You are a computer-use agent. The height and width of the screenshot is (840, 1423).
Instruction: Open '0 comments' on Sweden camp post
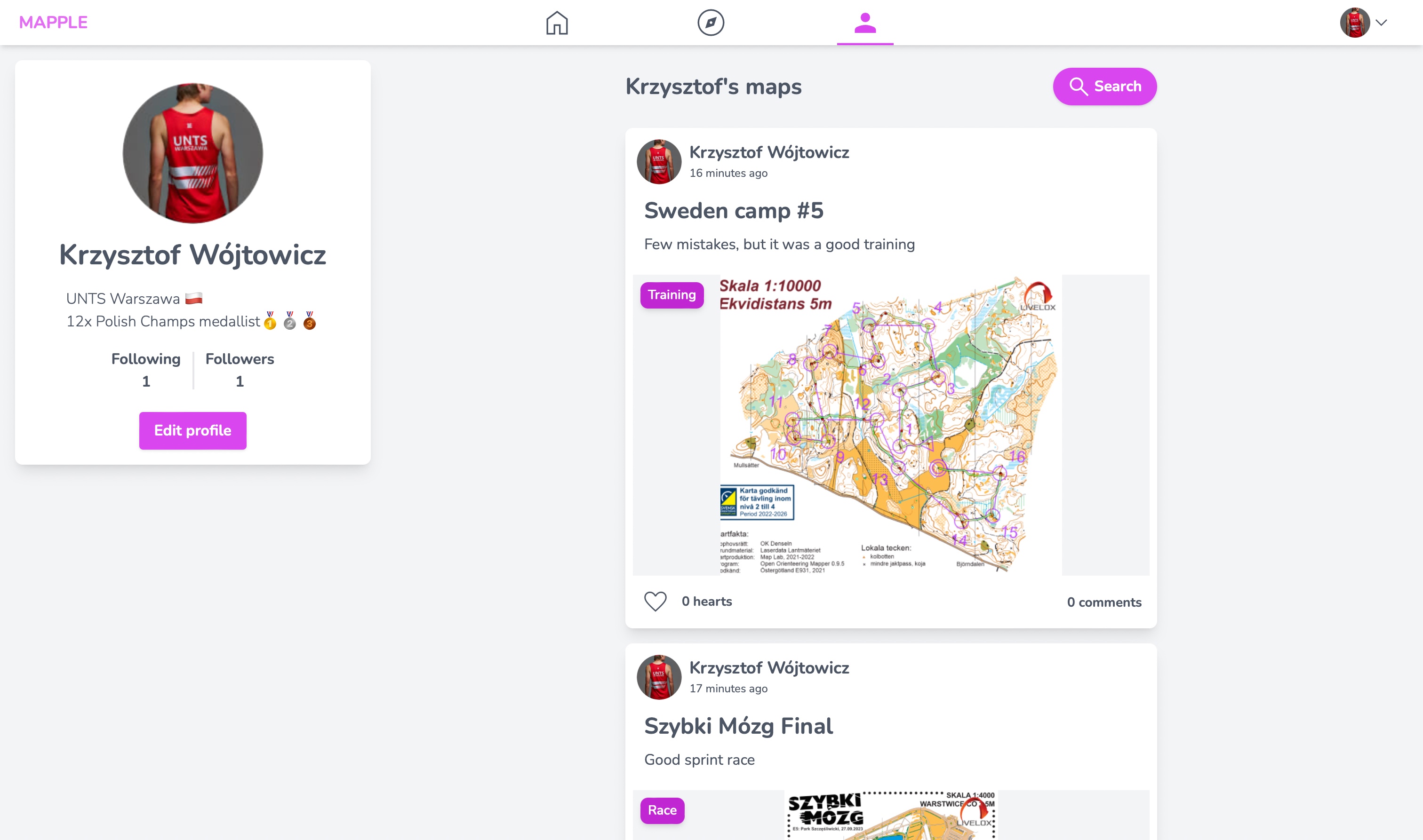pyautogui.click(x=1103, y=602)
